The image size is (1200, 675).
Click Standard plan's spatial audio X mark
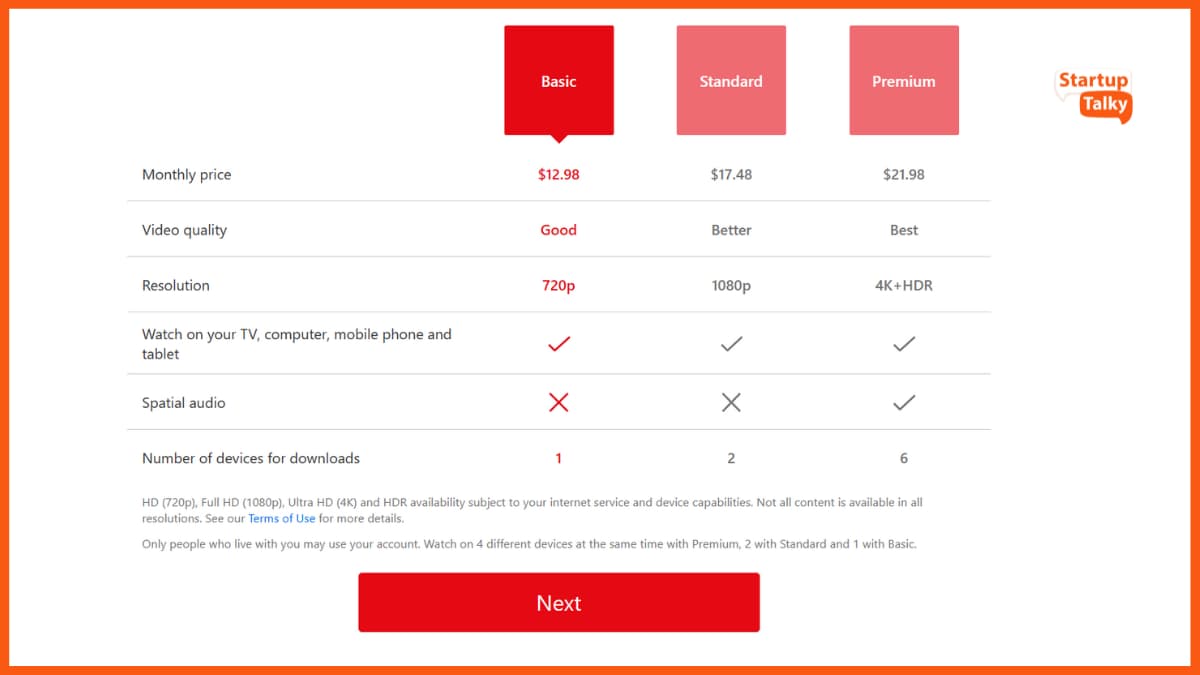tap(731, 402)
